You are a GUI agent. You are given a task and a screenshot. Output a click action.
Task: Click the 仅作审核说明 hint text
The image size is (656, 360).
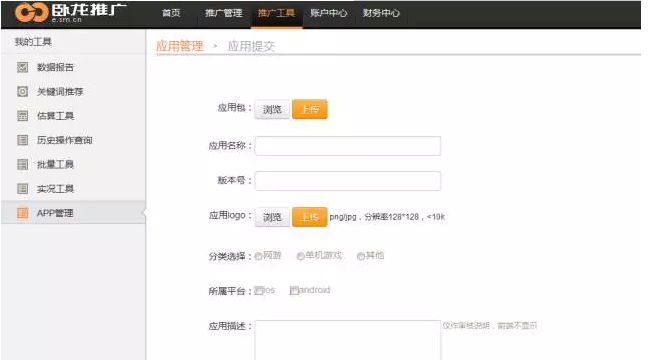coord(489,325)
